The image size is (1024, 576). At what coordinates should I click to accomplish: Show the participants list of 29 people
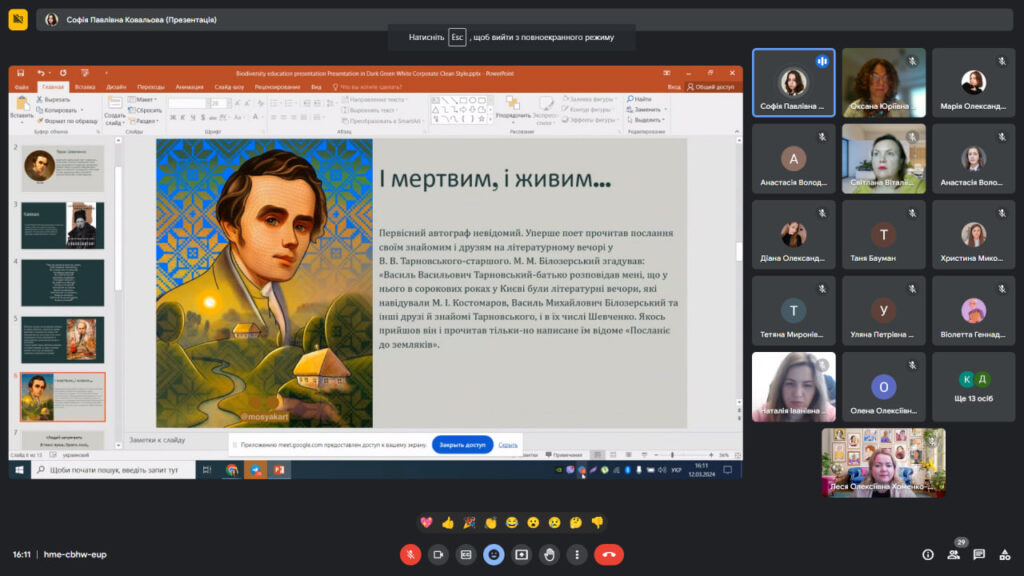coord(954,554)
